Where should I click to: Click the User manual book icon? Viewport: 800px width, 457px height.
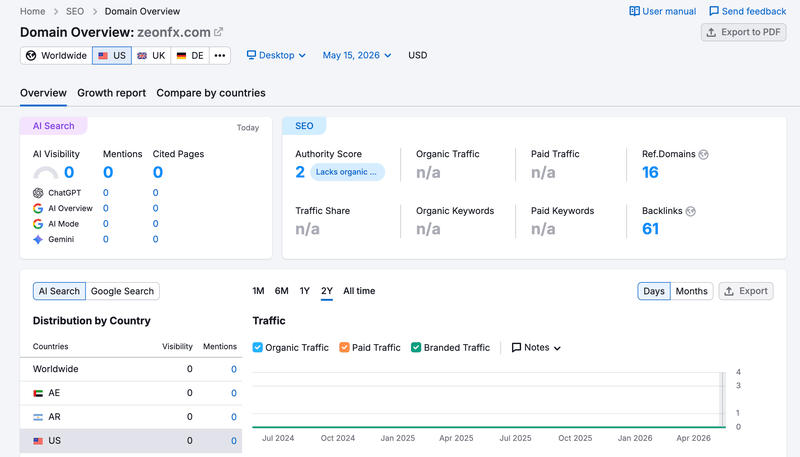tap(634, 11)
